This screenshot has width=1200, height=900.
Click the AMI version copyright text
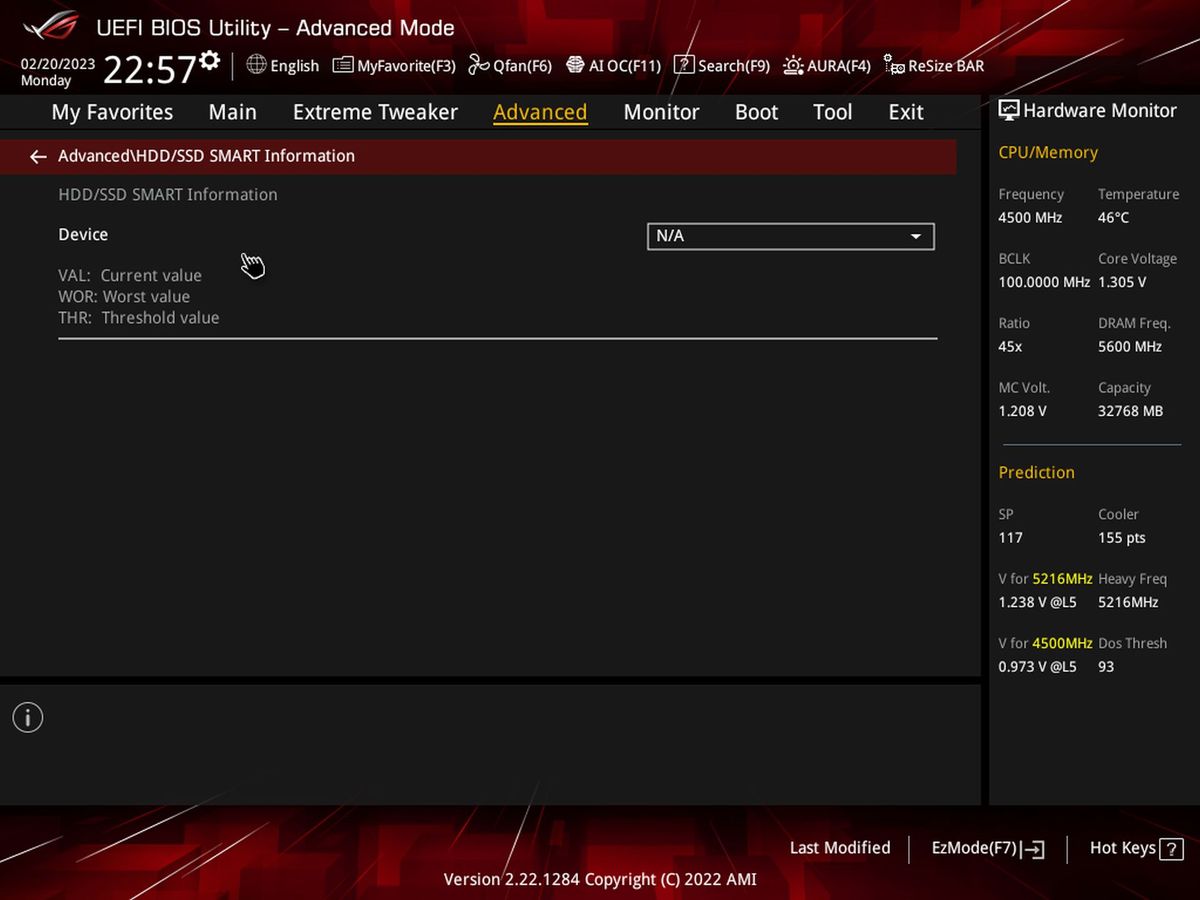point(600,880)
